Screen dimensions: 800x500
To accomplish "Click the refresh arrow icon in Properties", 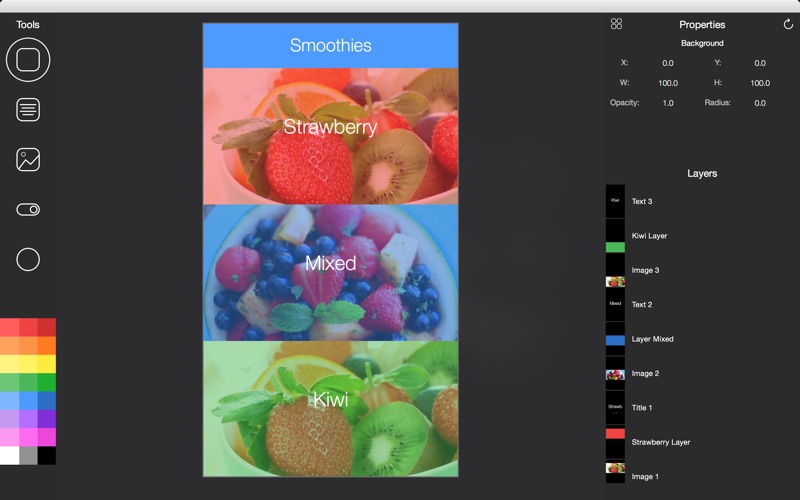I will click(x=788, y=24).
